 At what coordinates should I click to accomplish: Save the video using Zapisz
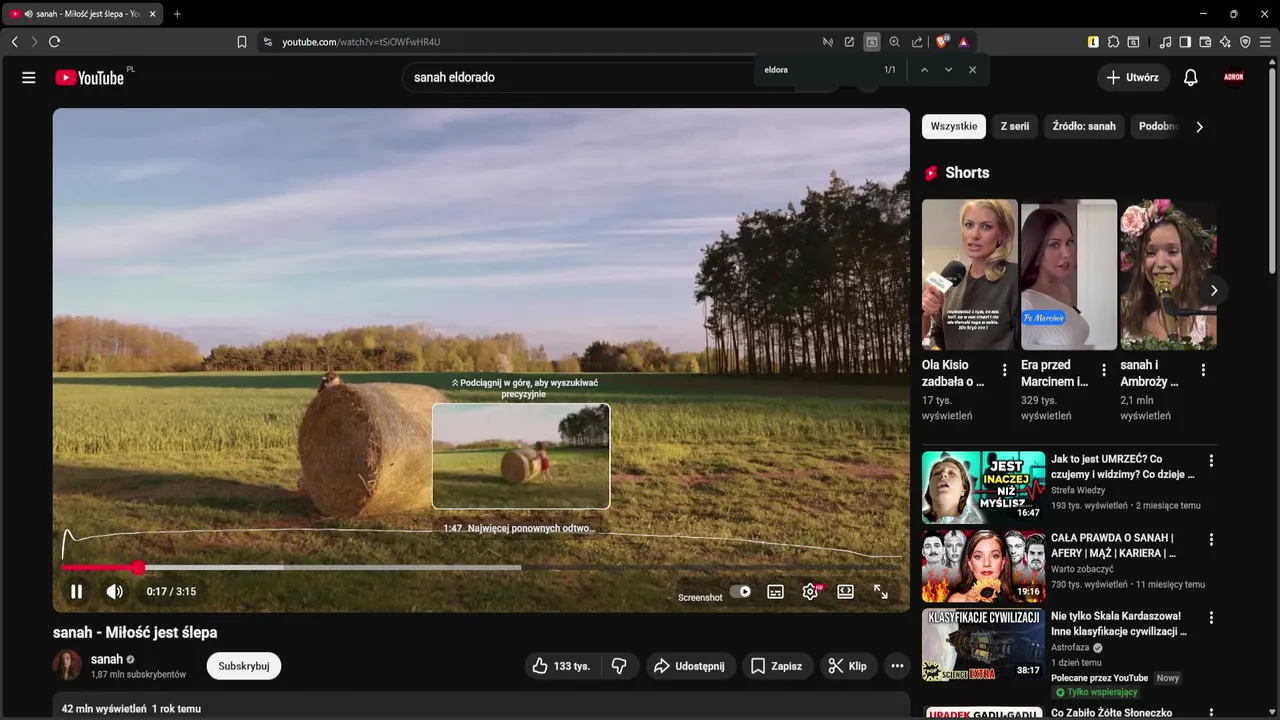click(777, 666)
